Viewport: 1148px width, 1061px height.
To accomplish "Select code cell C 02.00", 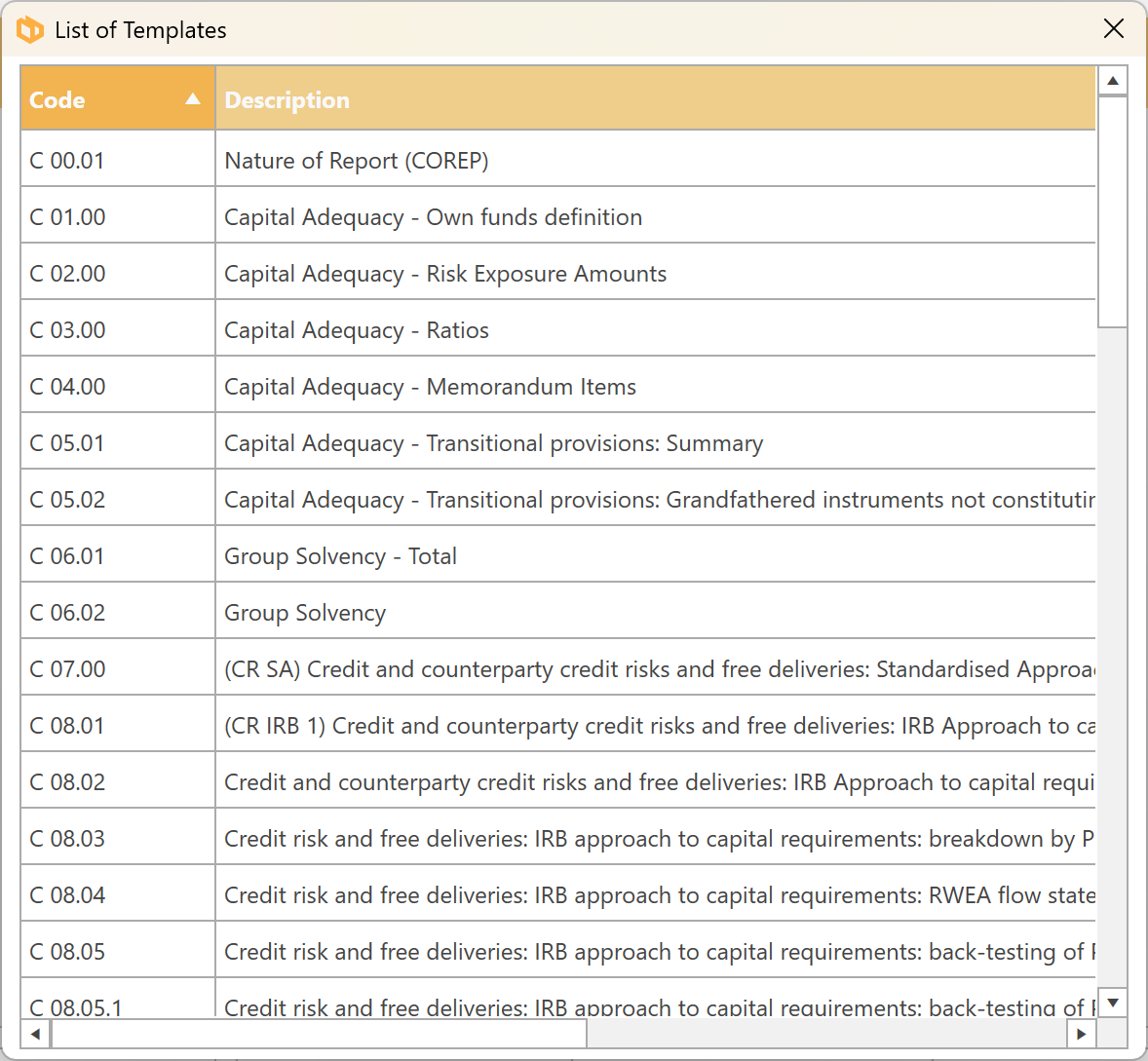I will pos(118,273).
